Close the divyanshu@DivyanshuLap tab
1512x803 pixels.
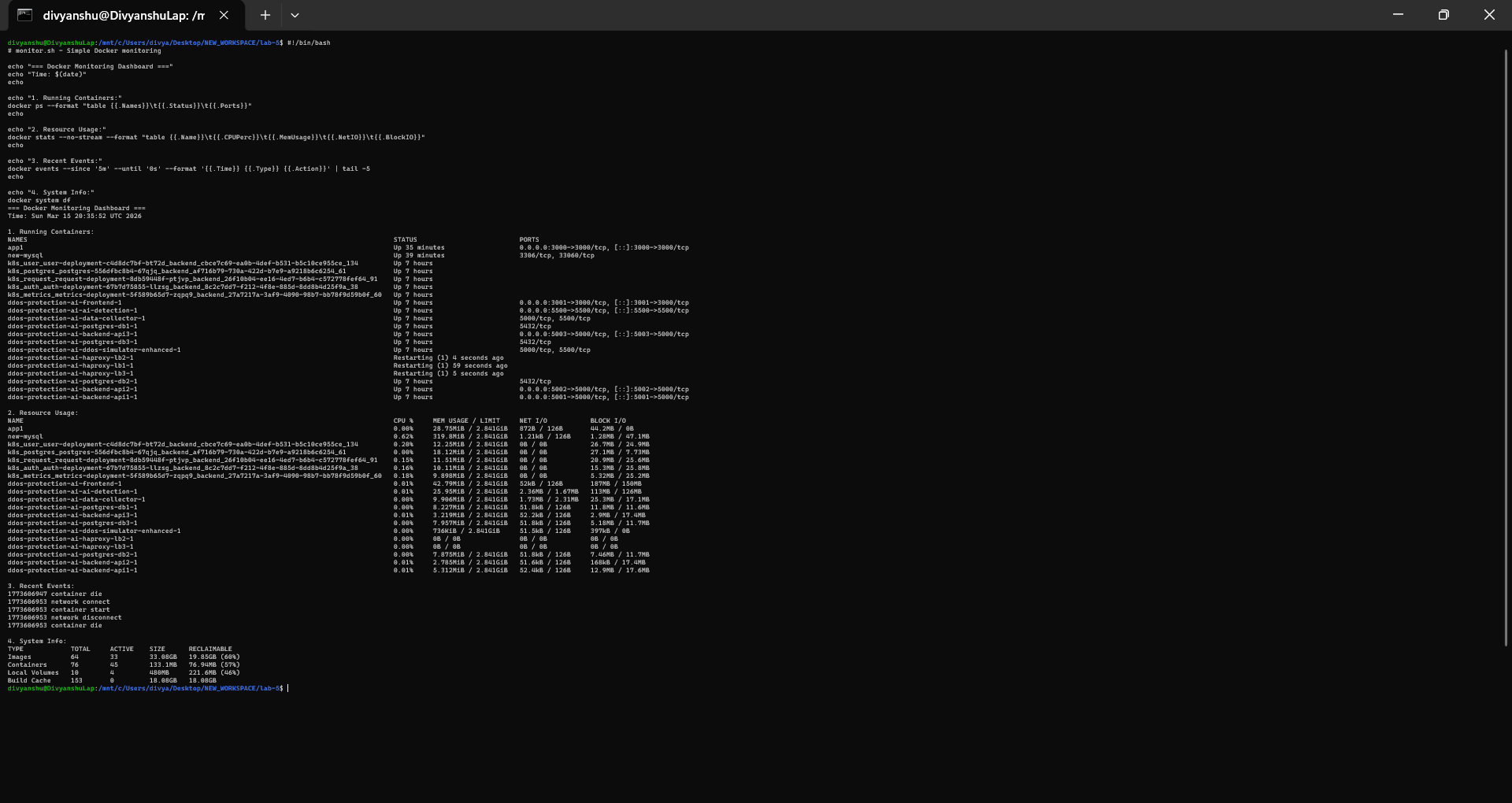(223, 14)
